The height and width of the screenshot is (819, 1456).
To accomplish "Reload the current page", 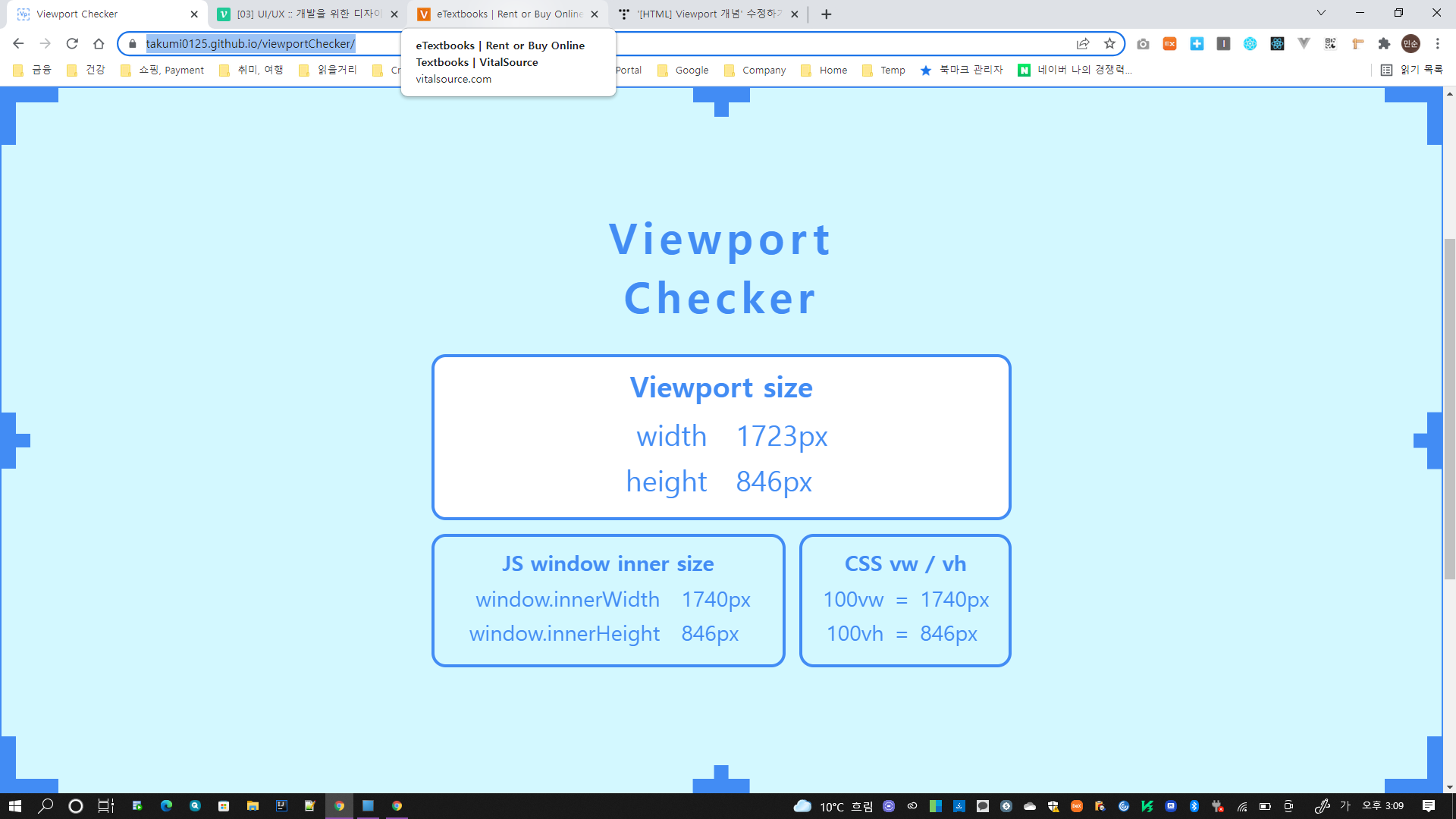I will (72, 44).
